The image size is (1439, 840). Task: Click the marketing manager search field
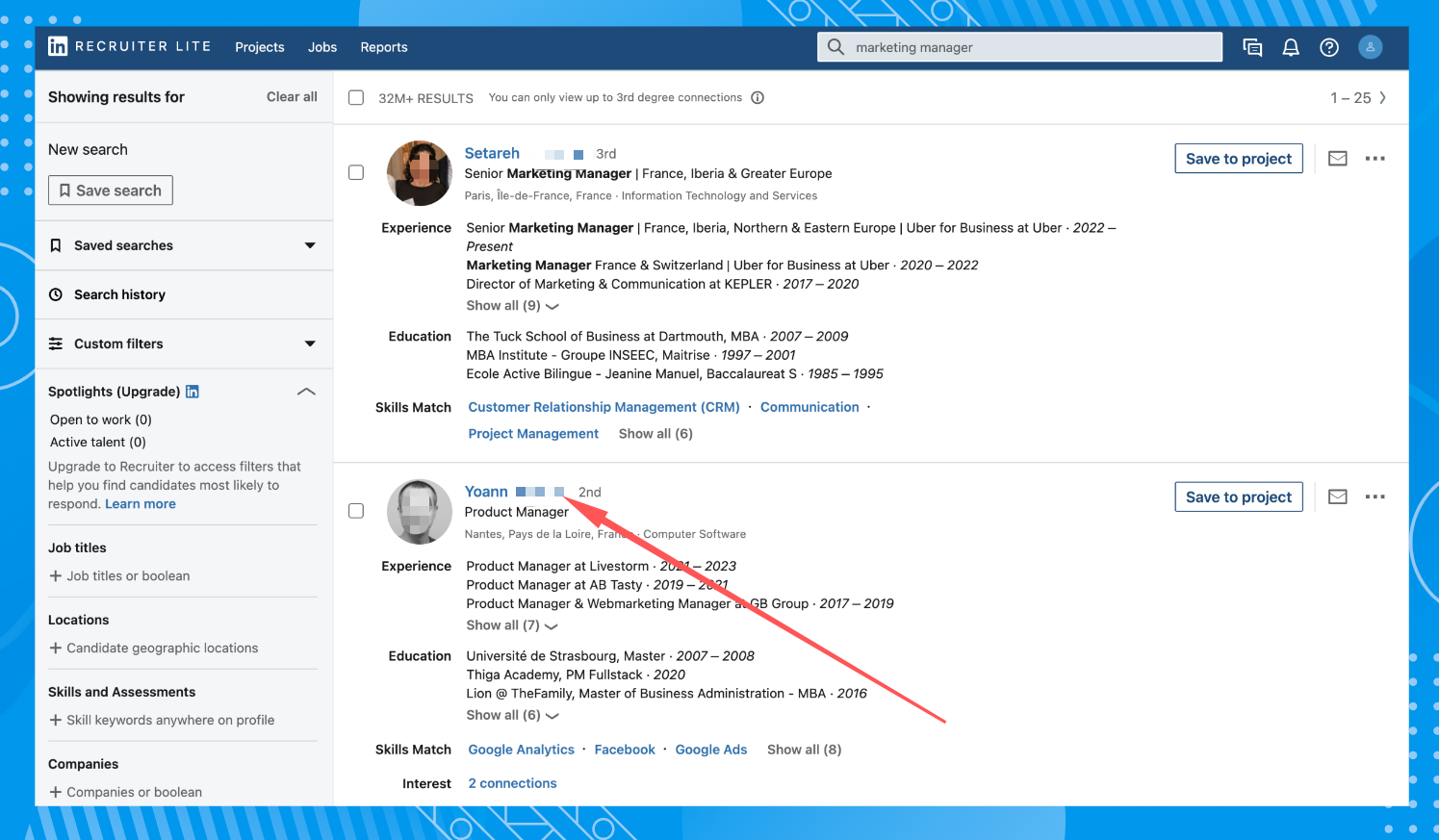click(x=1020, y=47)
